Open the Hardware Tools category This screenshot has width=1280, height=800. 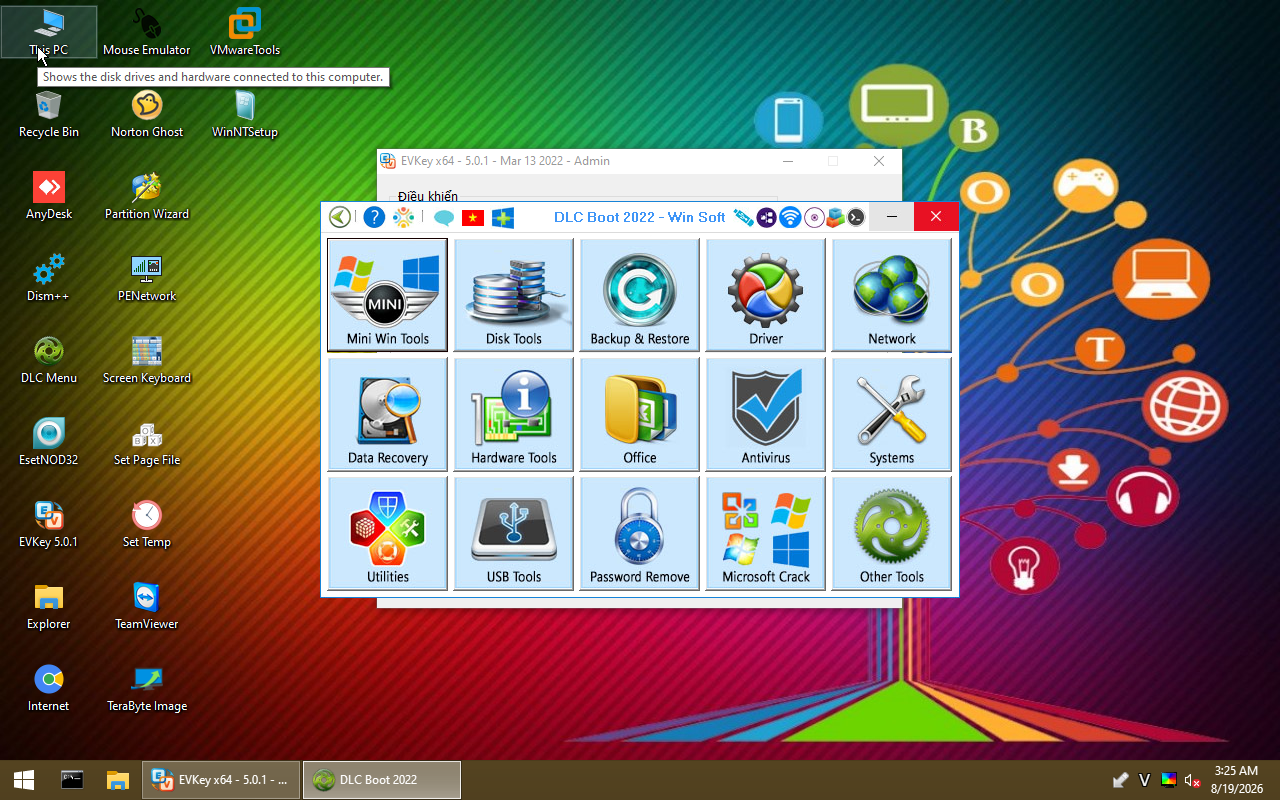(513, 414)
